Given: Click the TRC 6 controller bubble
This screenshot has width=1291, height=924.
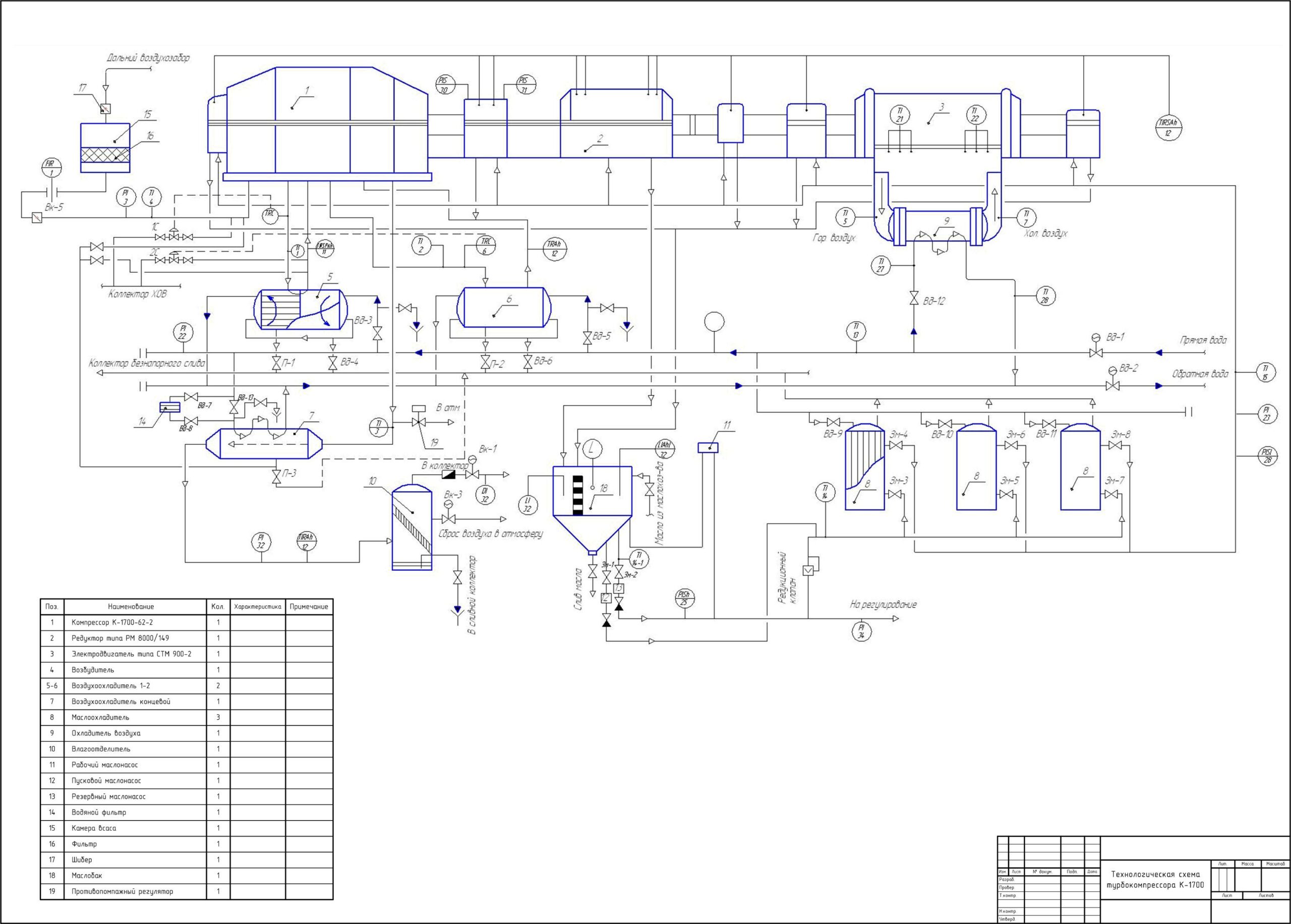Looking at the screenshot, I should 485,246.
